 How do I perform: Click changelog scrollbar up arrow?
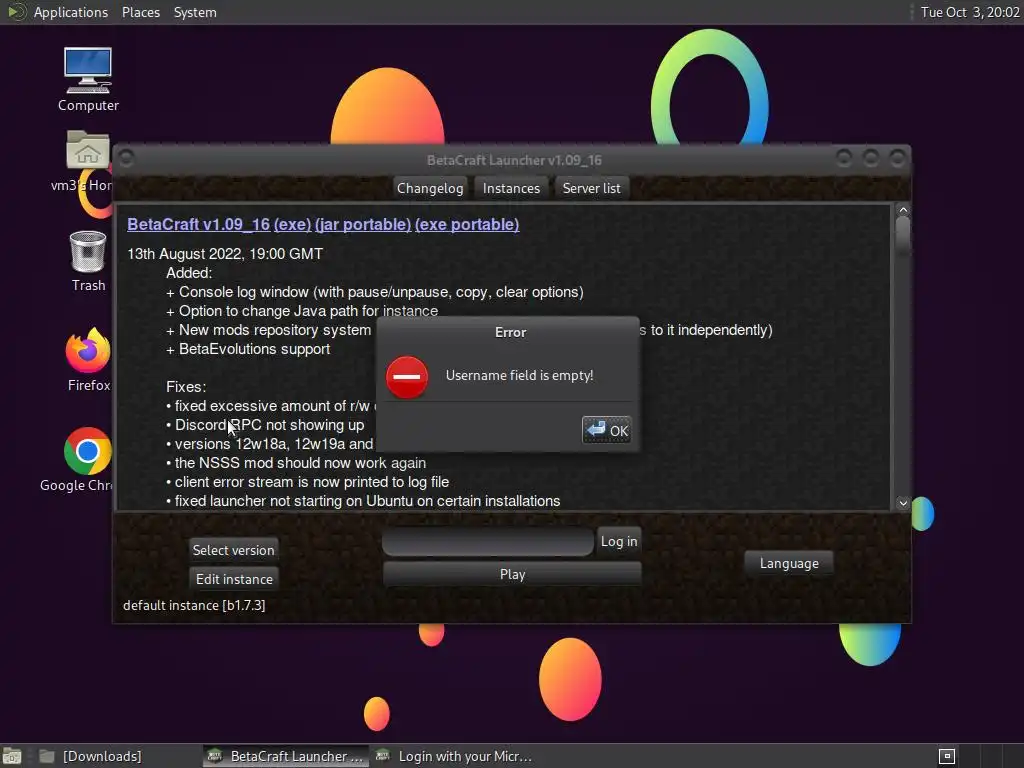pyautogui.click(x=903, y=210)
